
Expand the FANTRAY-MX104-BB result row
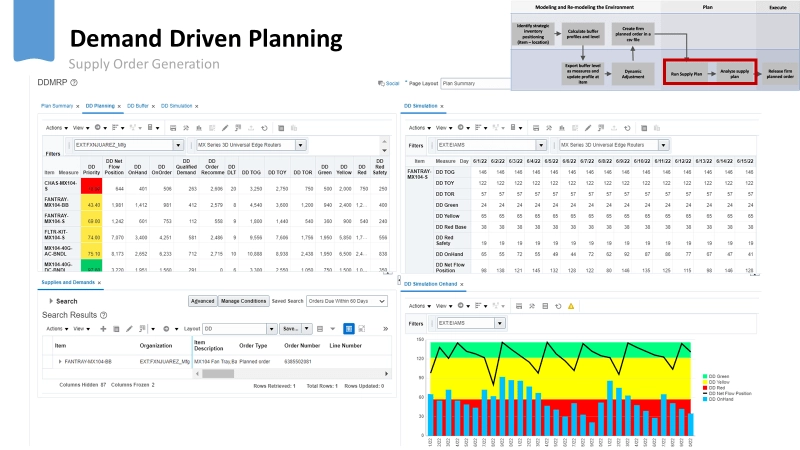point(58,359)
